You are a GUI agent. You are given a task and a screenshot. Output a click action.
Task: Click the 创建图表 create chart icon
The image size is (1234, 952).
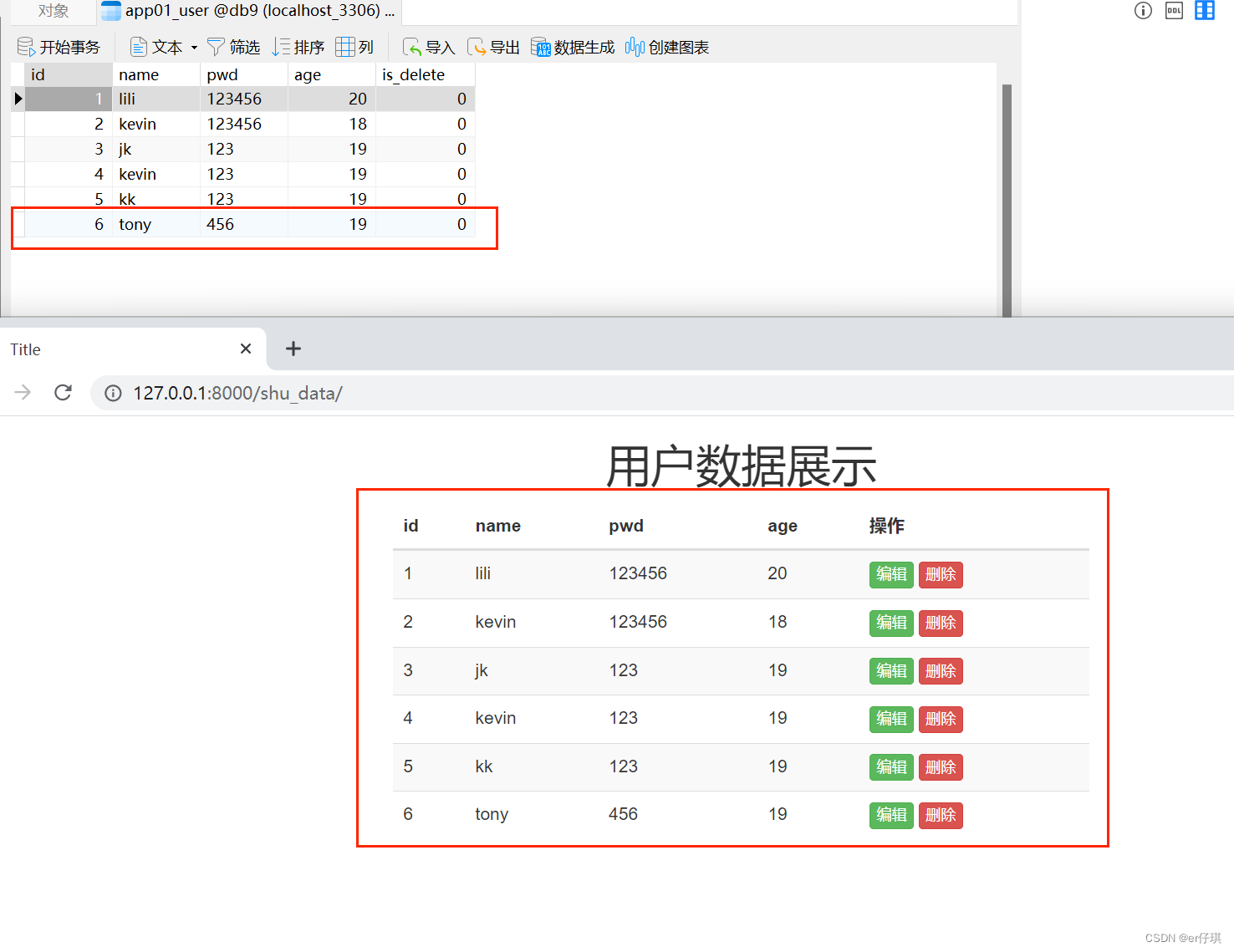pos(635,47)
